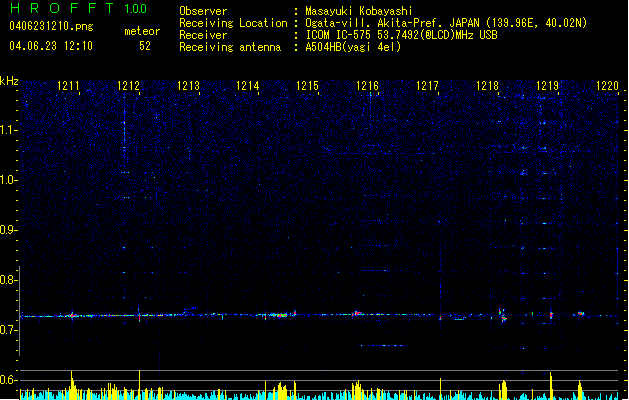Click the 'Observer' field label

pyautogui.click(x=203, y=11)
